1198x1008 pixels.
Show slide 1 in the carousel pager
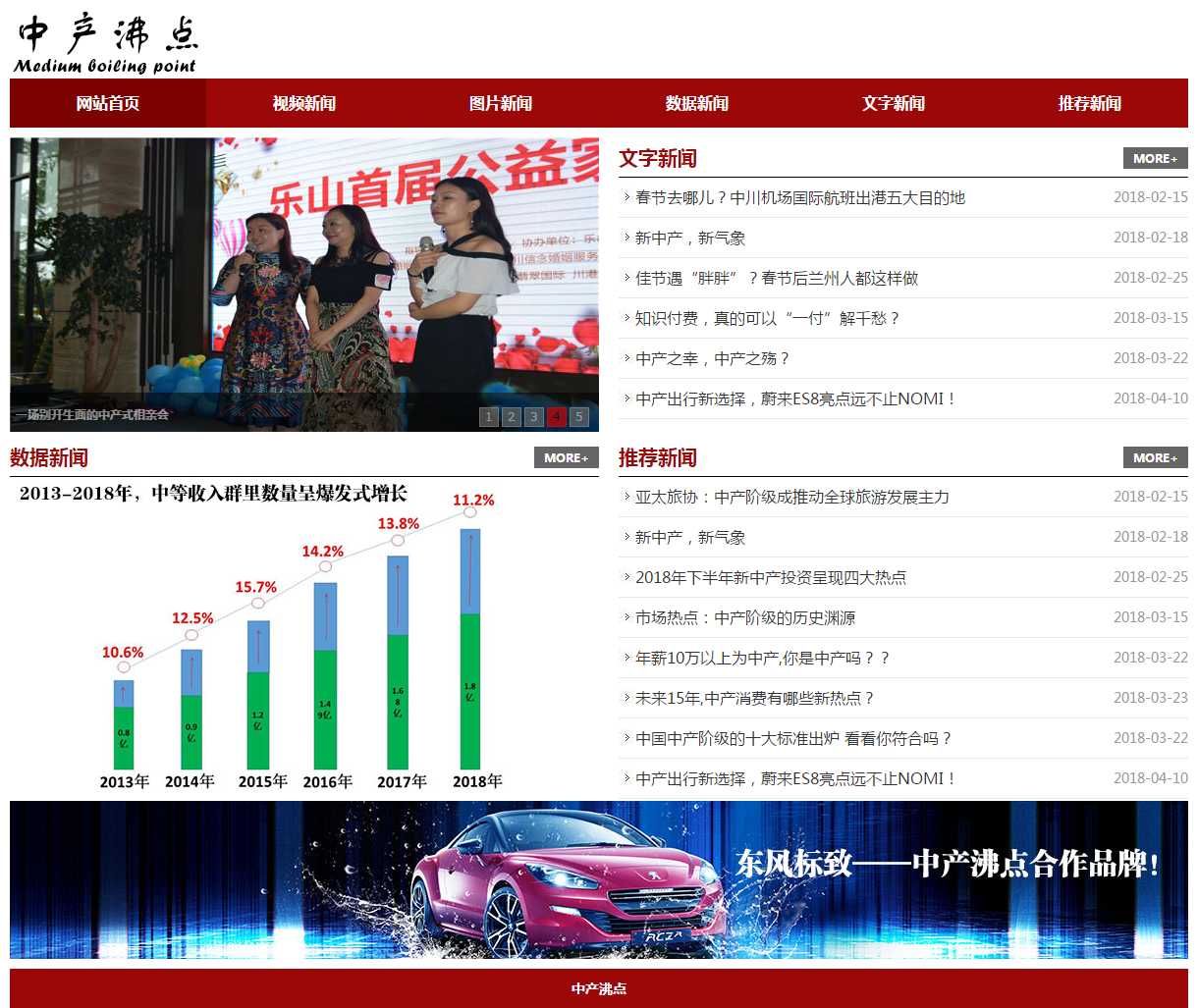pos(489,416)
